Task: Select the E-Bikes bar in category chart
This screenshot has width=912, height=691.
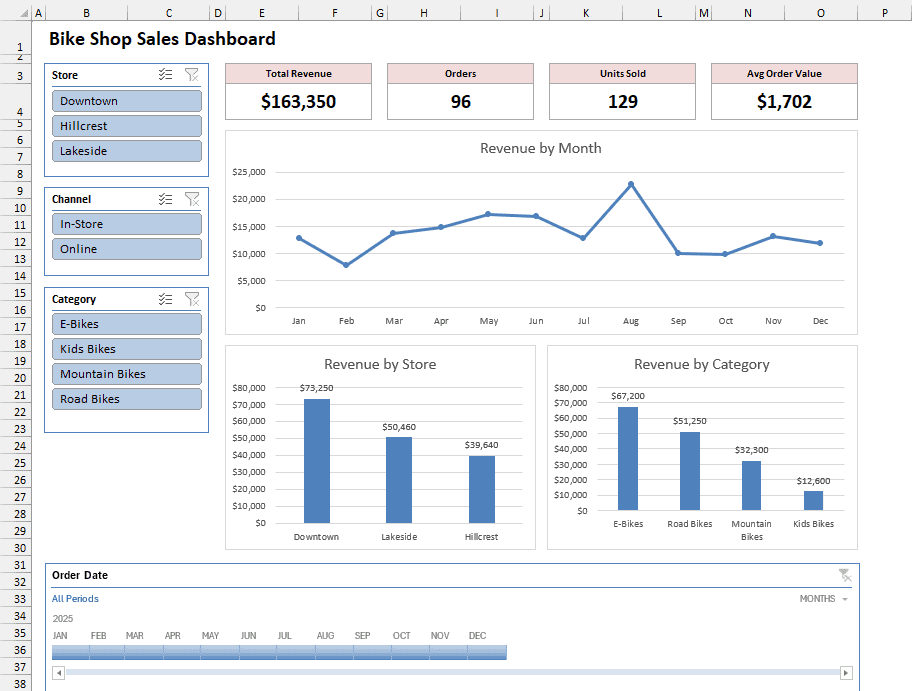Action: coord(628,458)
